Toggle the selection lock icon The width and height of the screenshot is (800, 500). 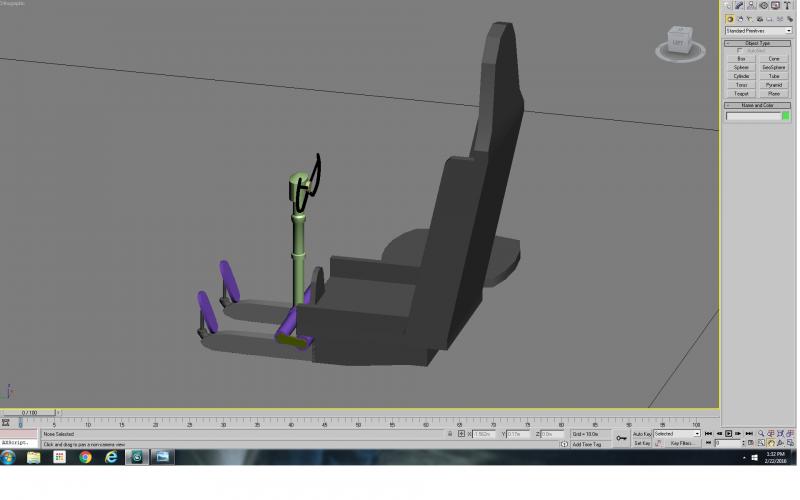pyautogui.click(x=450, y=434)
